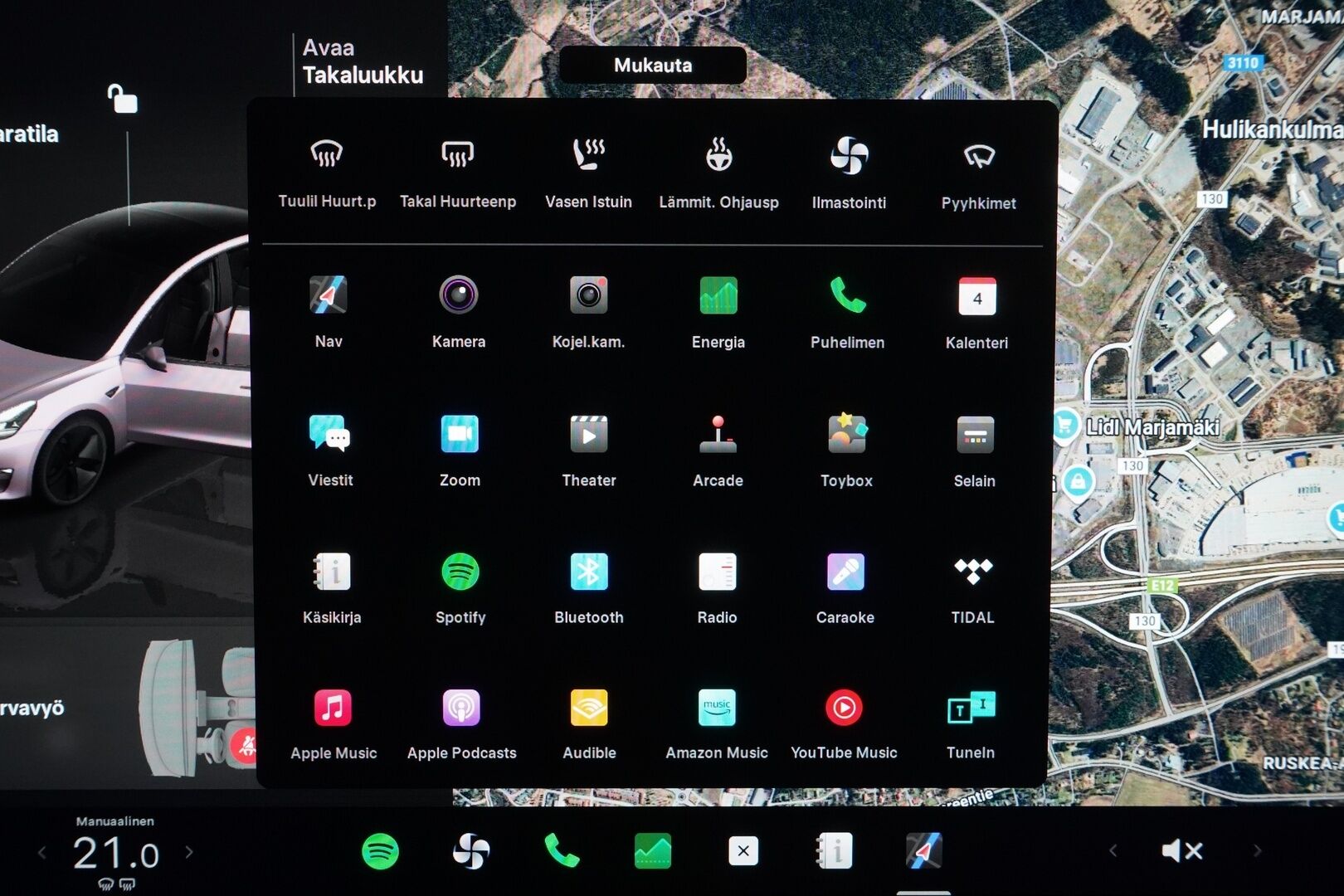Open climate fan in the bottom dock
This screenshot has width=1344, height=896.
click(471, 851)
